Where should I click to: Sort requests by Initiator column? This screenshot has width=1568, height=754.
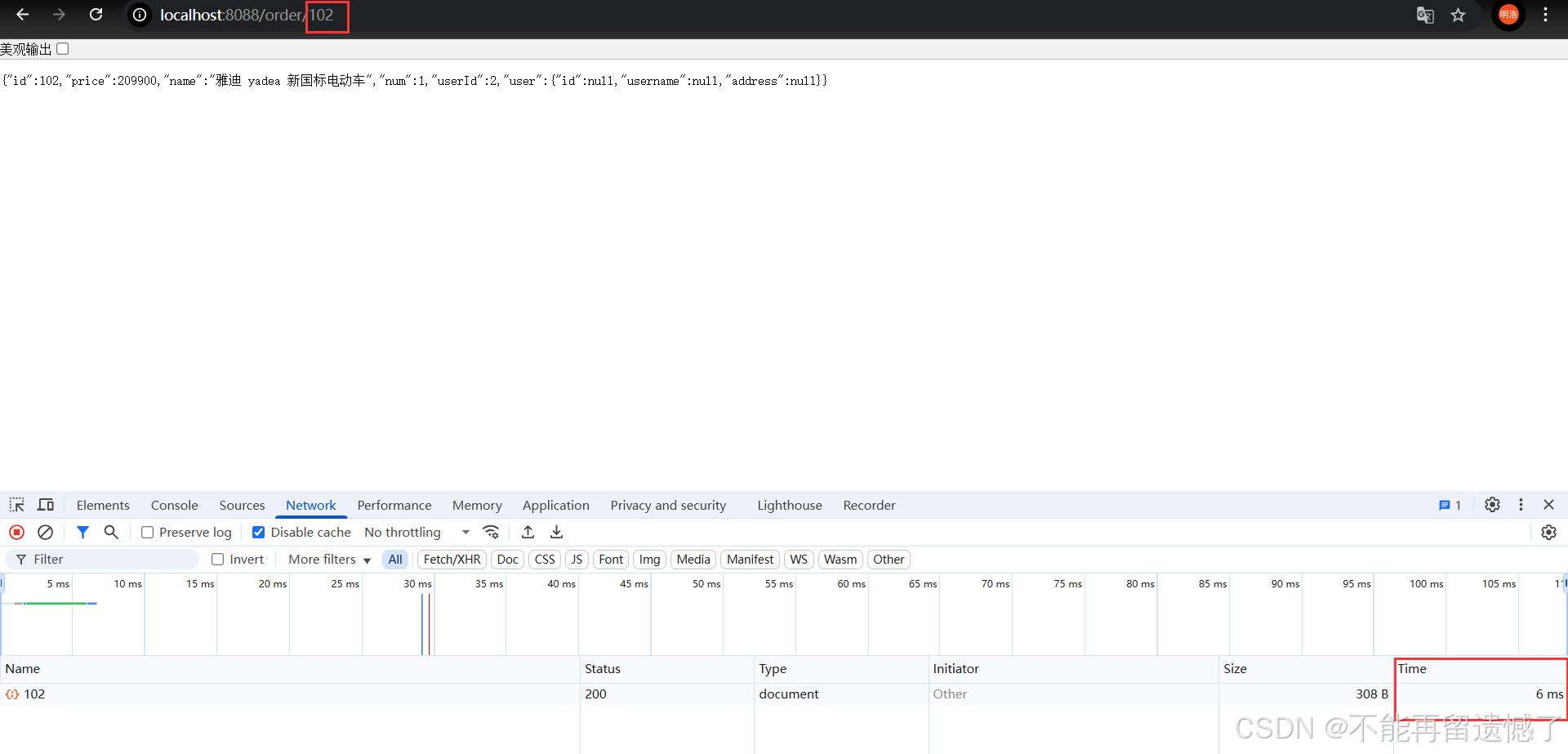(x=1073, y=669)
